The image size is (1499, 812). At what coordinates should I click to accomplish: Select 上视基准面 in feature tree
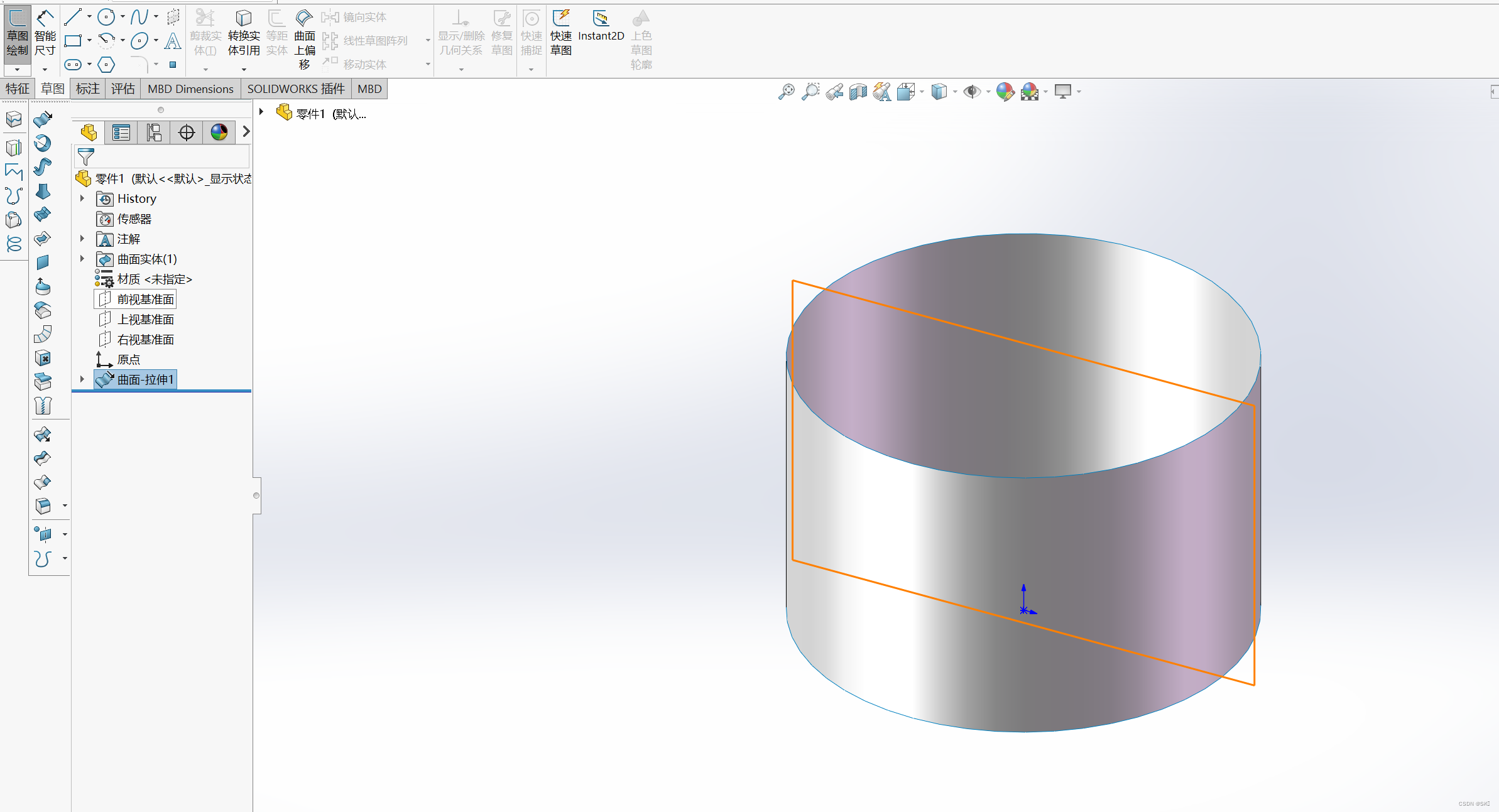click(145, 320)
